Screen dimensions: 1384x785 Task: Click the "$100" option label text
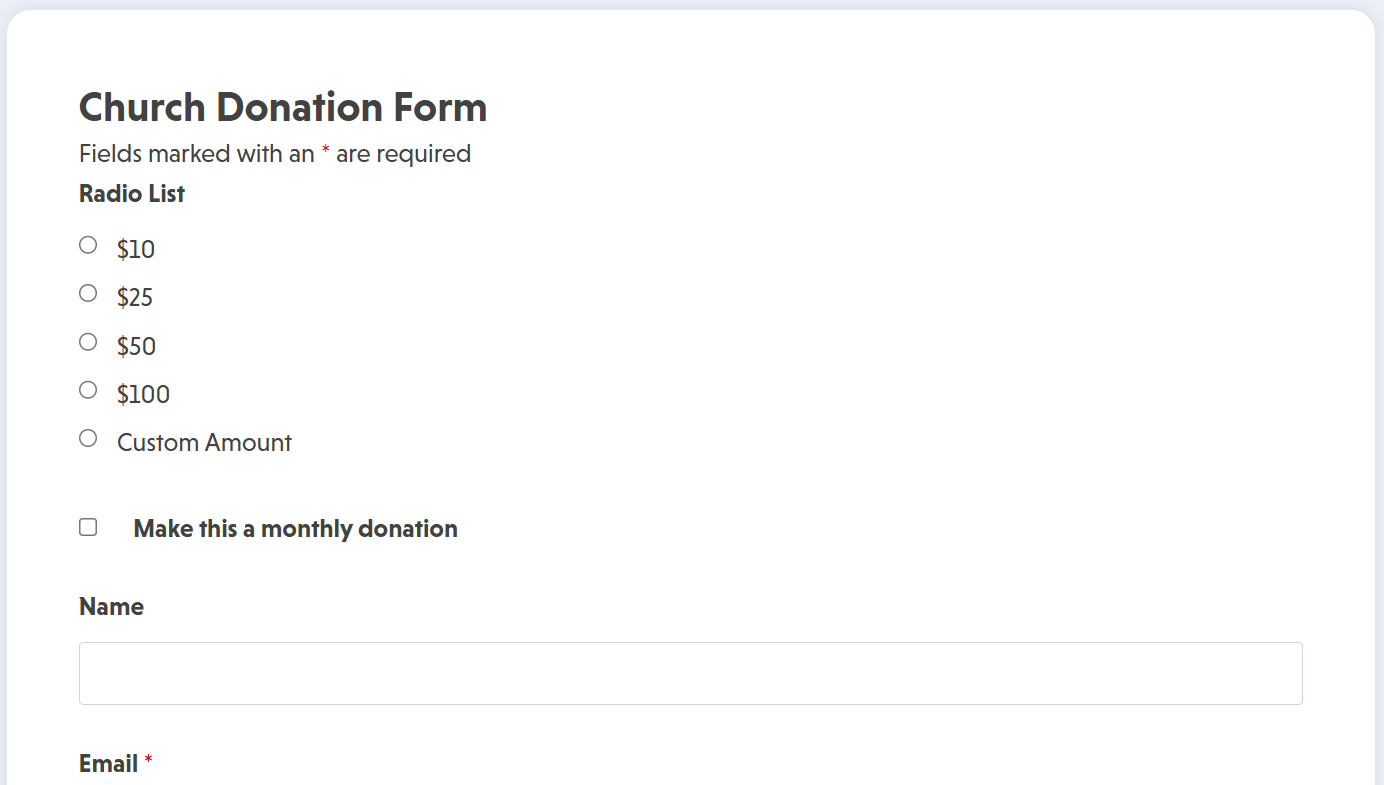[x=143, y=394]
